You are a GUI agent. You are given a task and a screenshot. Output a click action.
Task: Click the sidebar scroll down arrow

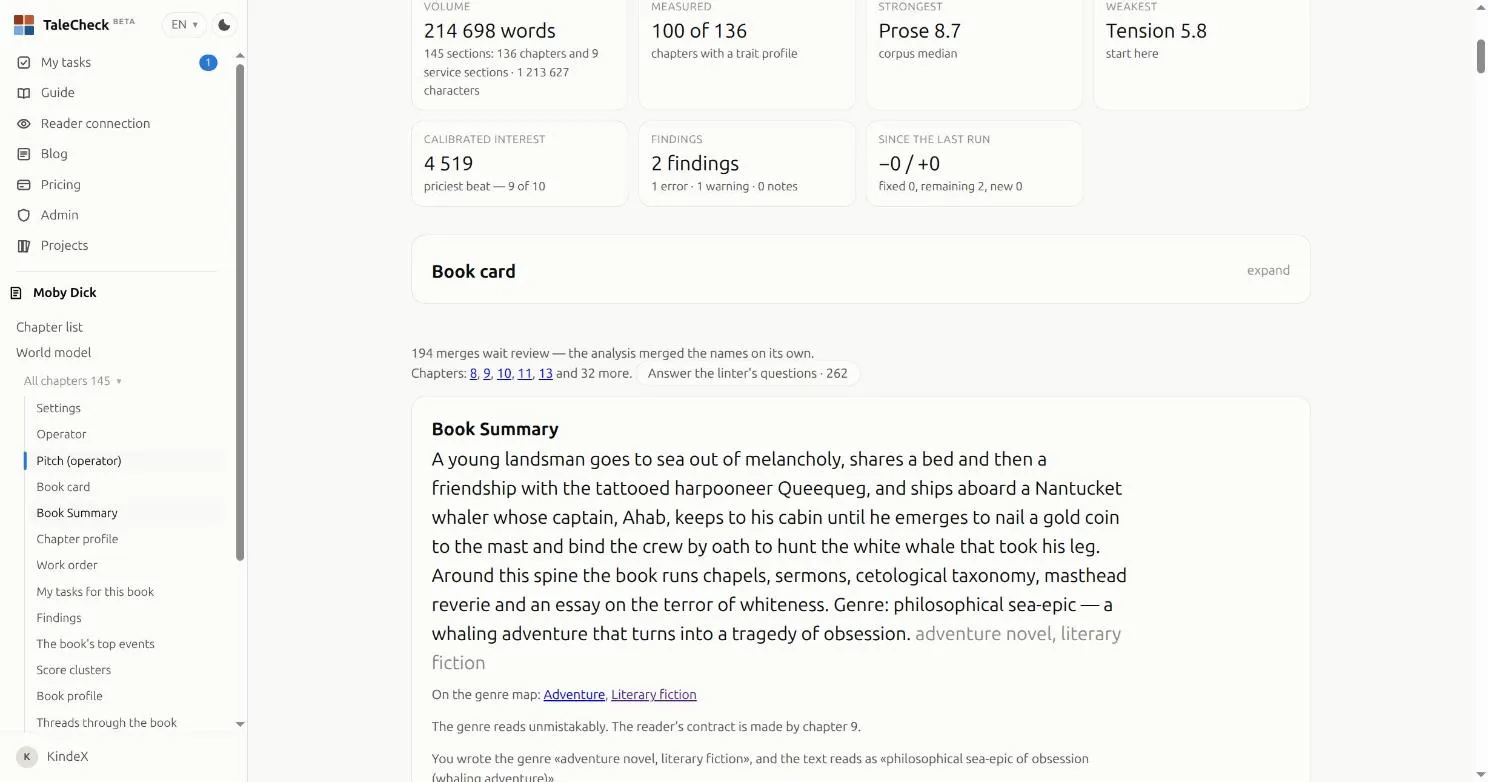(240, 724)
